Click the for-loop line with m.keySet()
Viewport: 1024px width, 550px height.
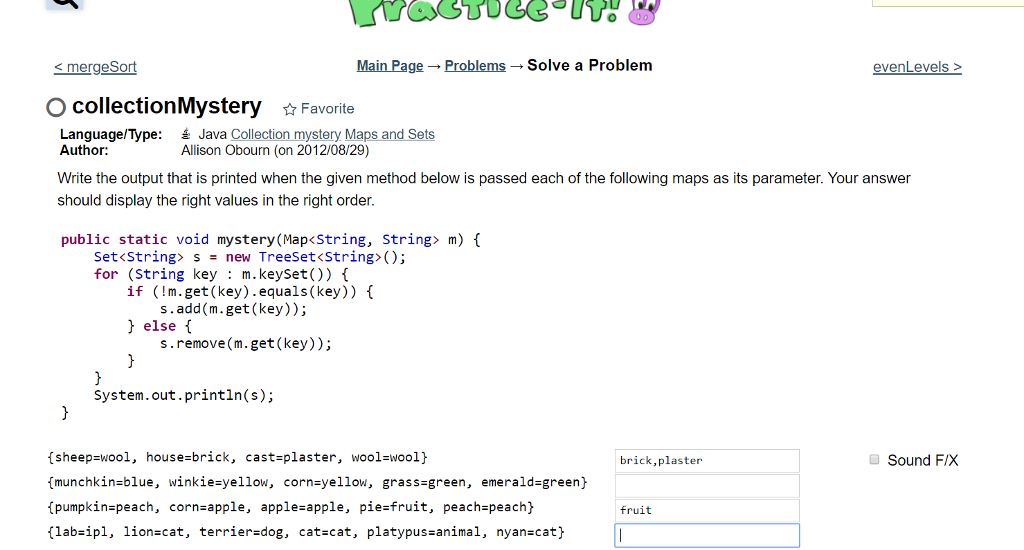221,274
